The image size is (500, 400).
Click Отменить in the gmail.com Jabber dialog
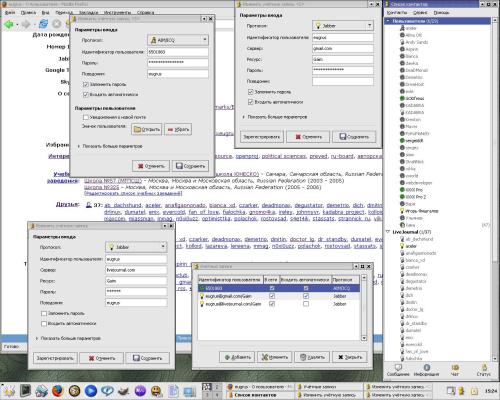pos(308,137)
